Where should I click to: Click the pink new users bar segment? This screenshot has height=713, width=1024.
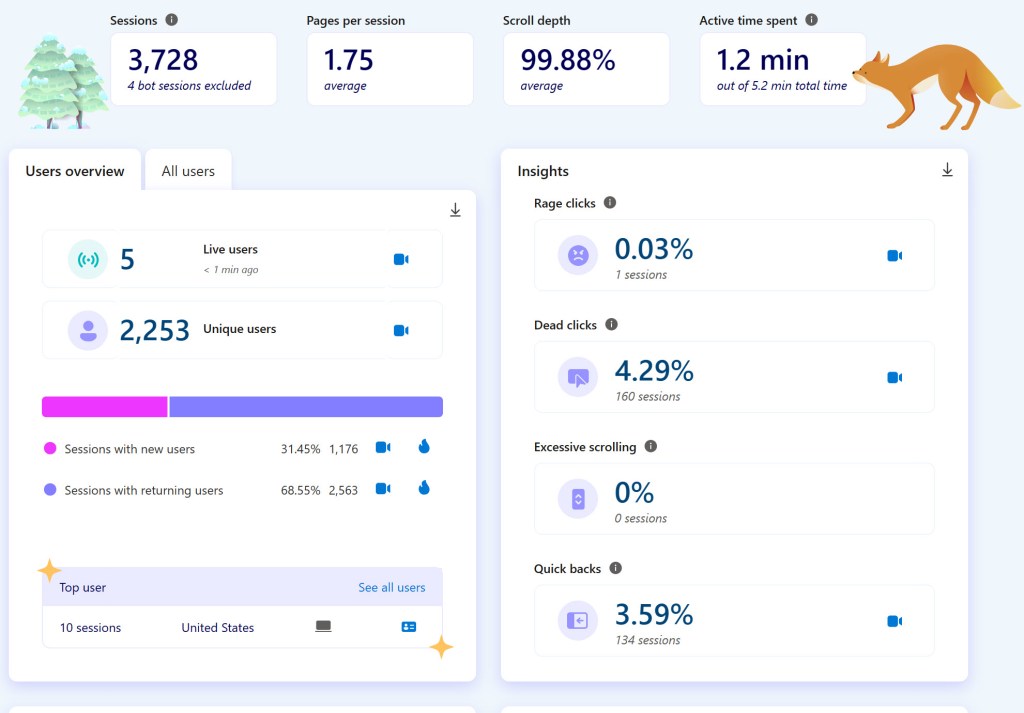104,407
